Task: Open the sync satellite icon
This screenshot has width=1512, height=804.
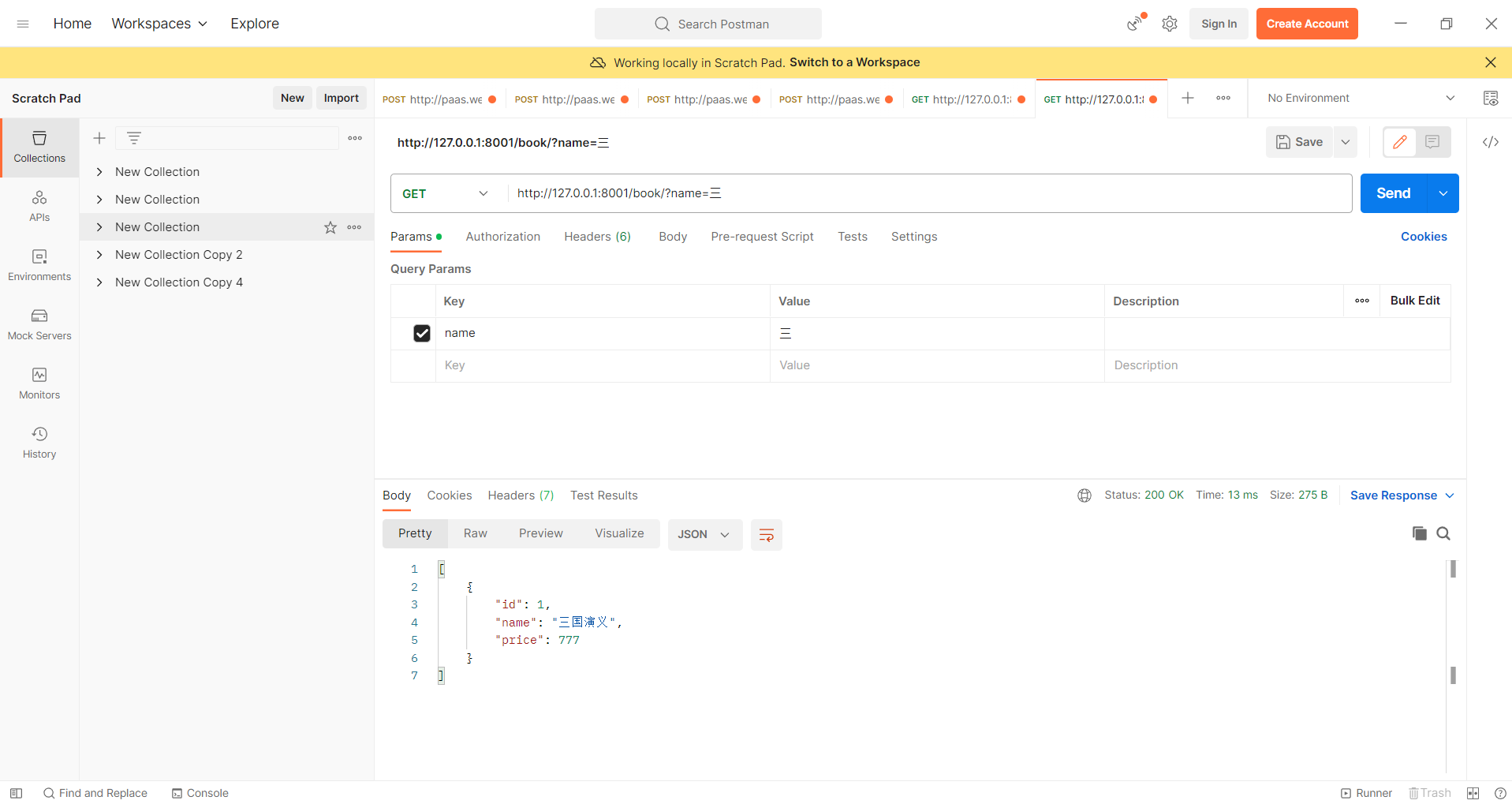Action: coord(1135,23)
